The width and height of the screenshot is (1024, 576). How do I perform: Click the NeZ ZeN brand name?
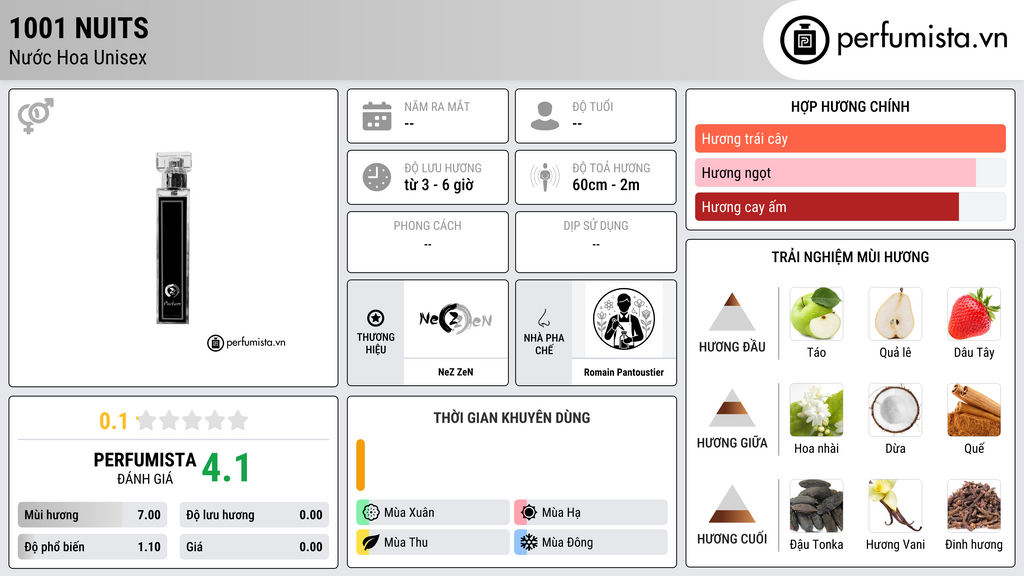click(456, 372)
